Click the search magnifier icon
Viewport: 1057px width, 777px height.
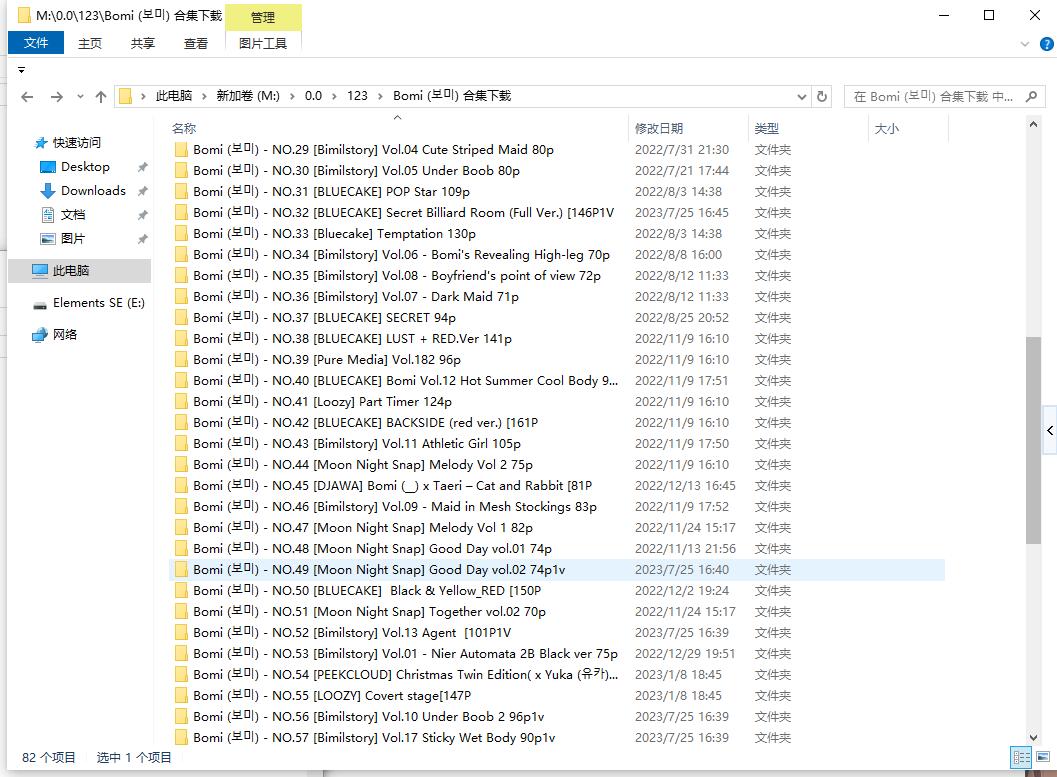point(1031,96)
